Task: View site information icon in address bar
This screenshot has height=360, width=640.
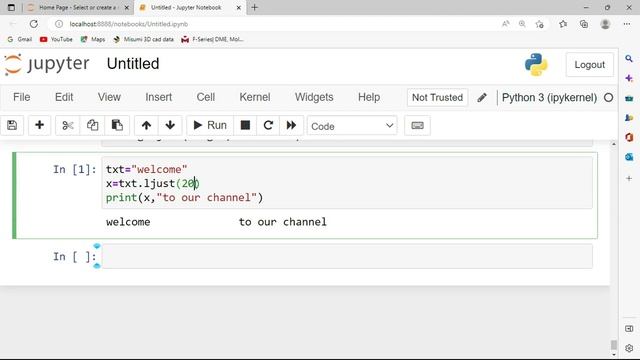Action: pyautogui.click(x=59, y=24)
